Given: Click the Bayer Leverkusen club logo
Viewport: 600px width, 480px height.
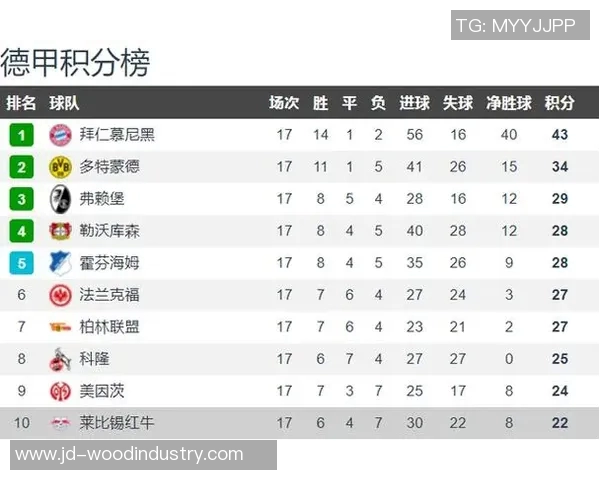Looking at the screenshot, I should [x=60, y=231].
